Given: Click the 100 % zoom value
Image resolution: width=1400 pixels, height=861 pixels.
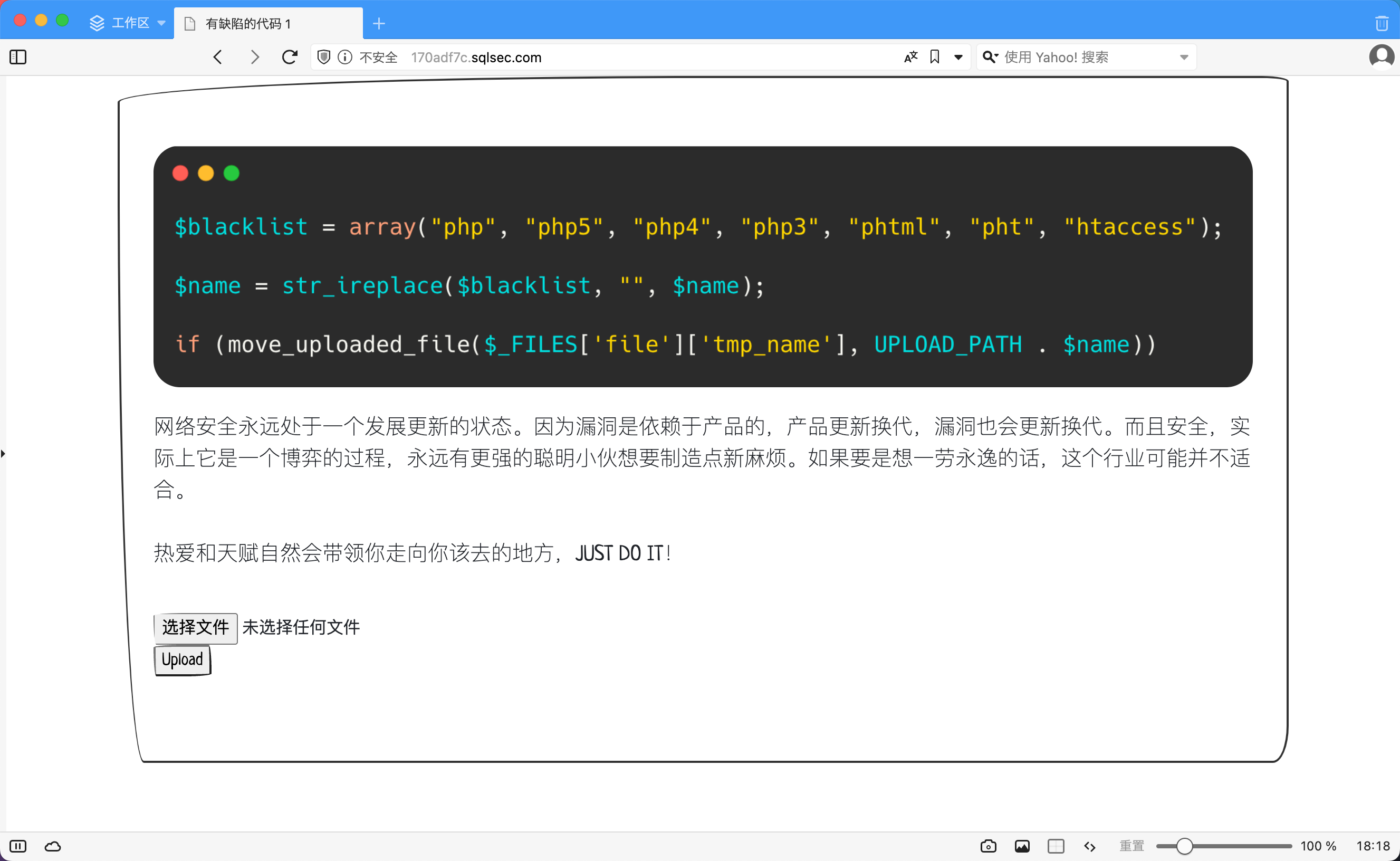Looking at the screenshot, I should (x=1318, y=846).
